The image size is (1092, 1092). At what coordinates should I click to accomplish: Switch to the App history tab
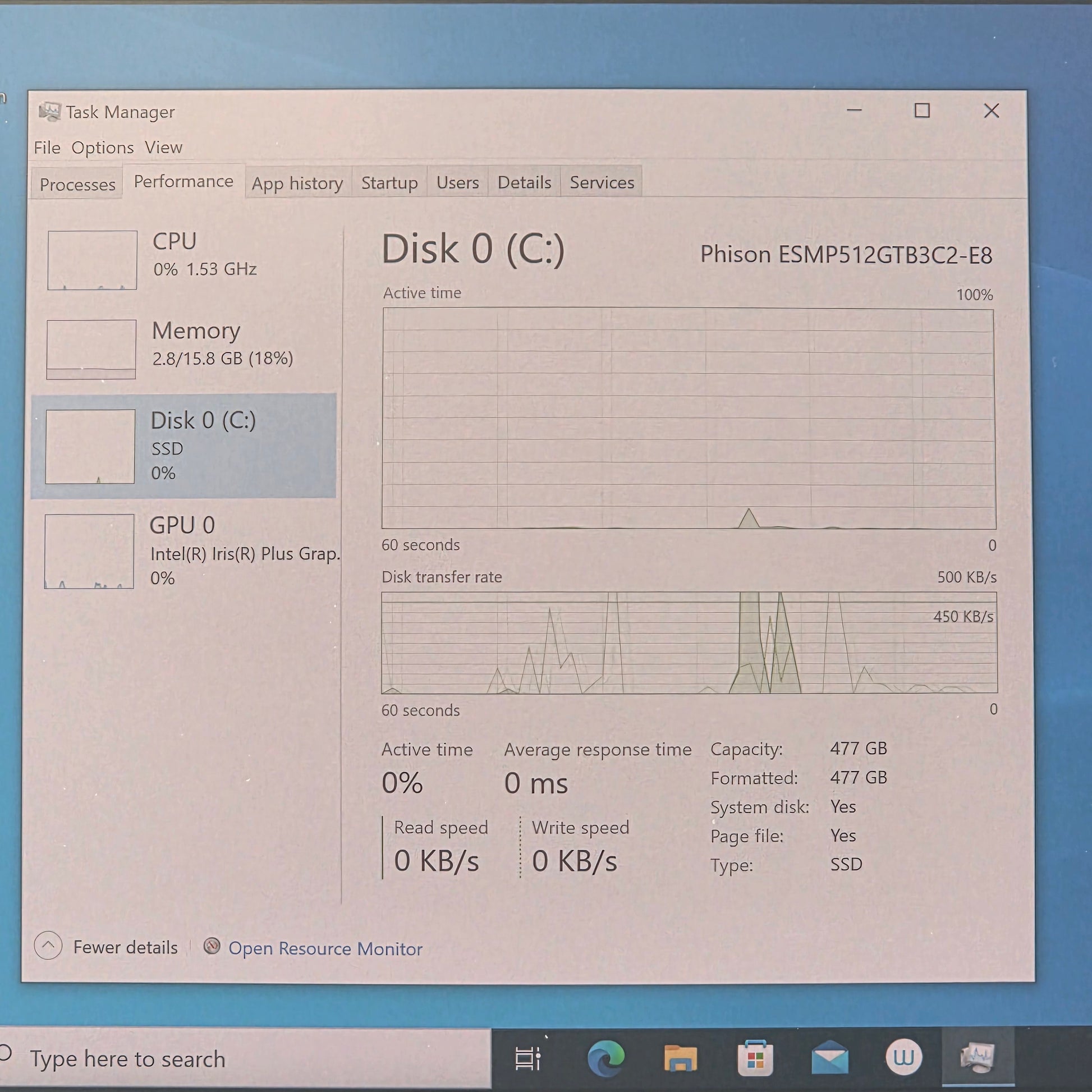297,183
